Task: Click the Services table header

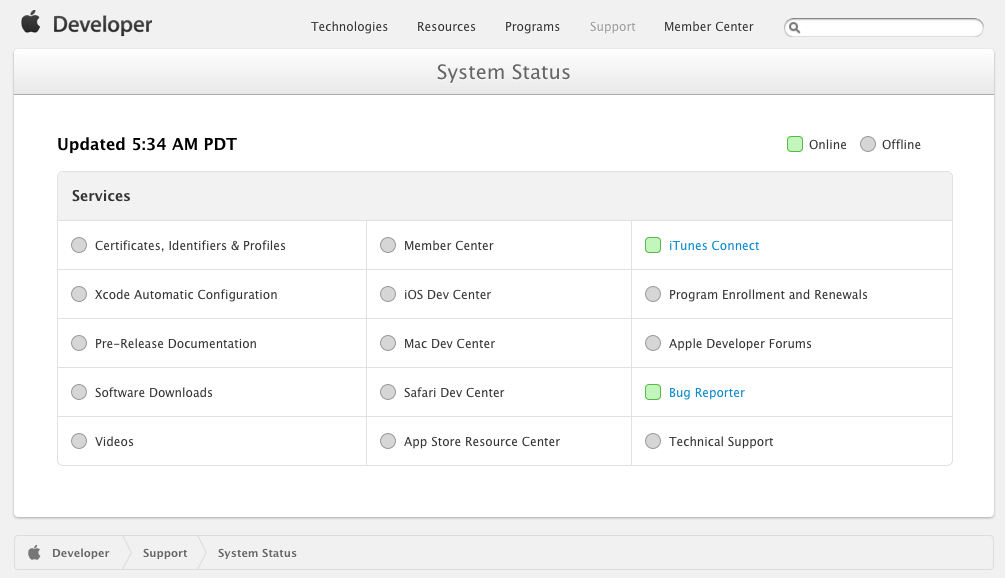Action: [505, 196]
